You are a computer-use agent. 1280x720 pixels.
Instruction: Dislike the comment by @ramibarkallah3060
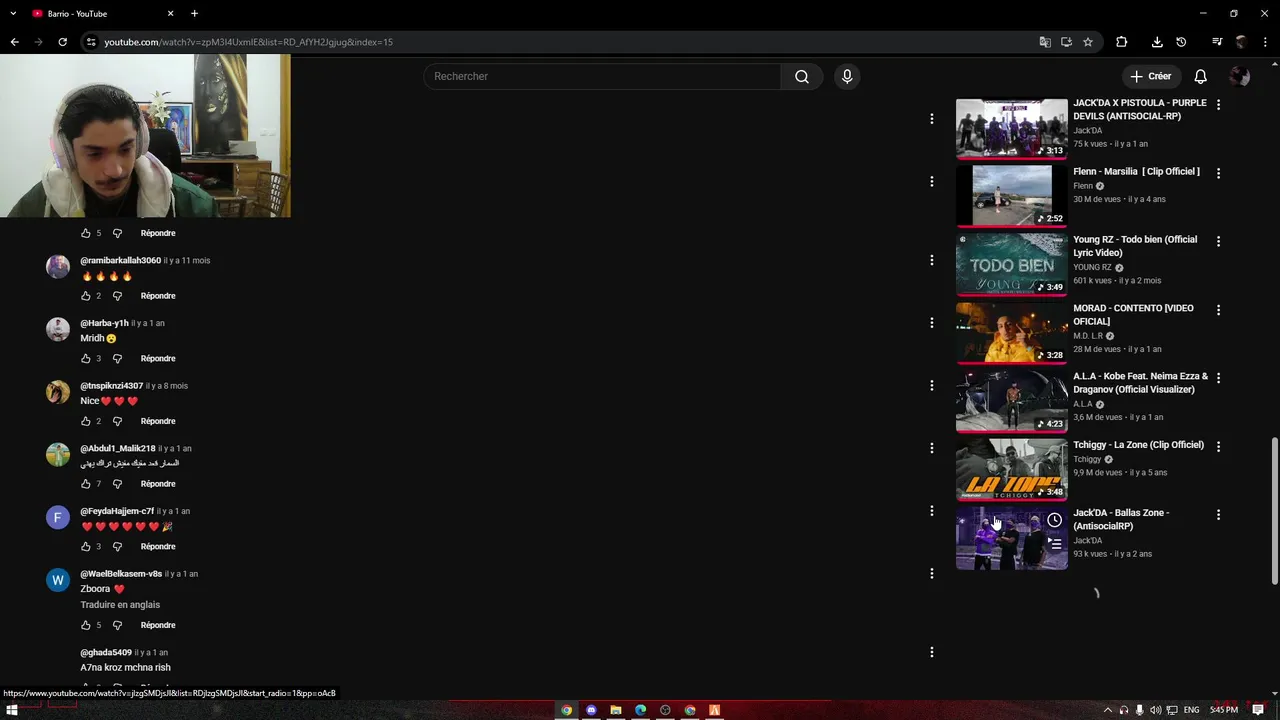click(x=117, y=296)
